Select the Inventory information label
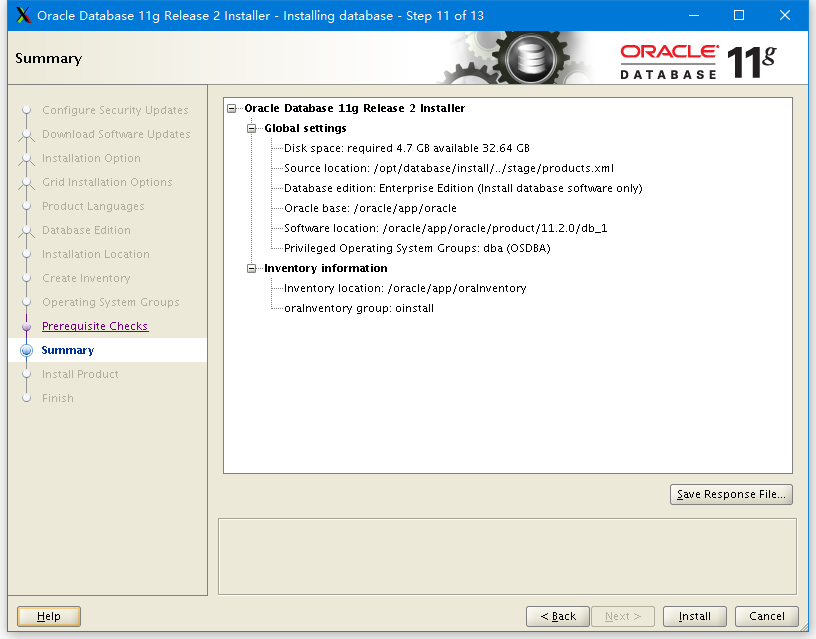Image resolution: width=816 pixels, height=639 pixels. click(326, 268)
